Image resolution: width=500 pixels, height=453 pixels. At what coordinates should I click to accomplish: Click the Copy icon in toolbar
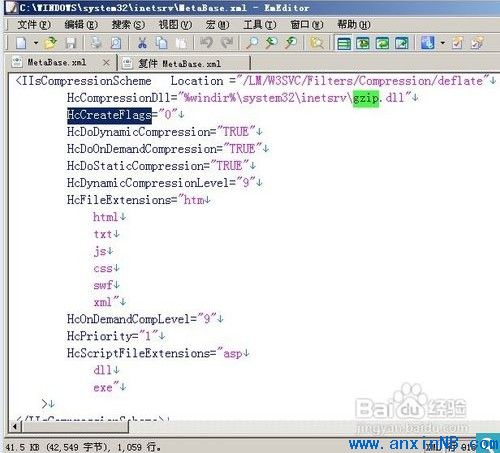pyautogui.click(x=162, y=43)
